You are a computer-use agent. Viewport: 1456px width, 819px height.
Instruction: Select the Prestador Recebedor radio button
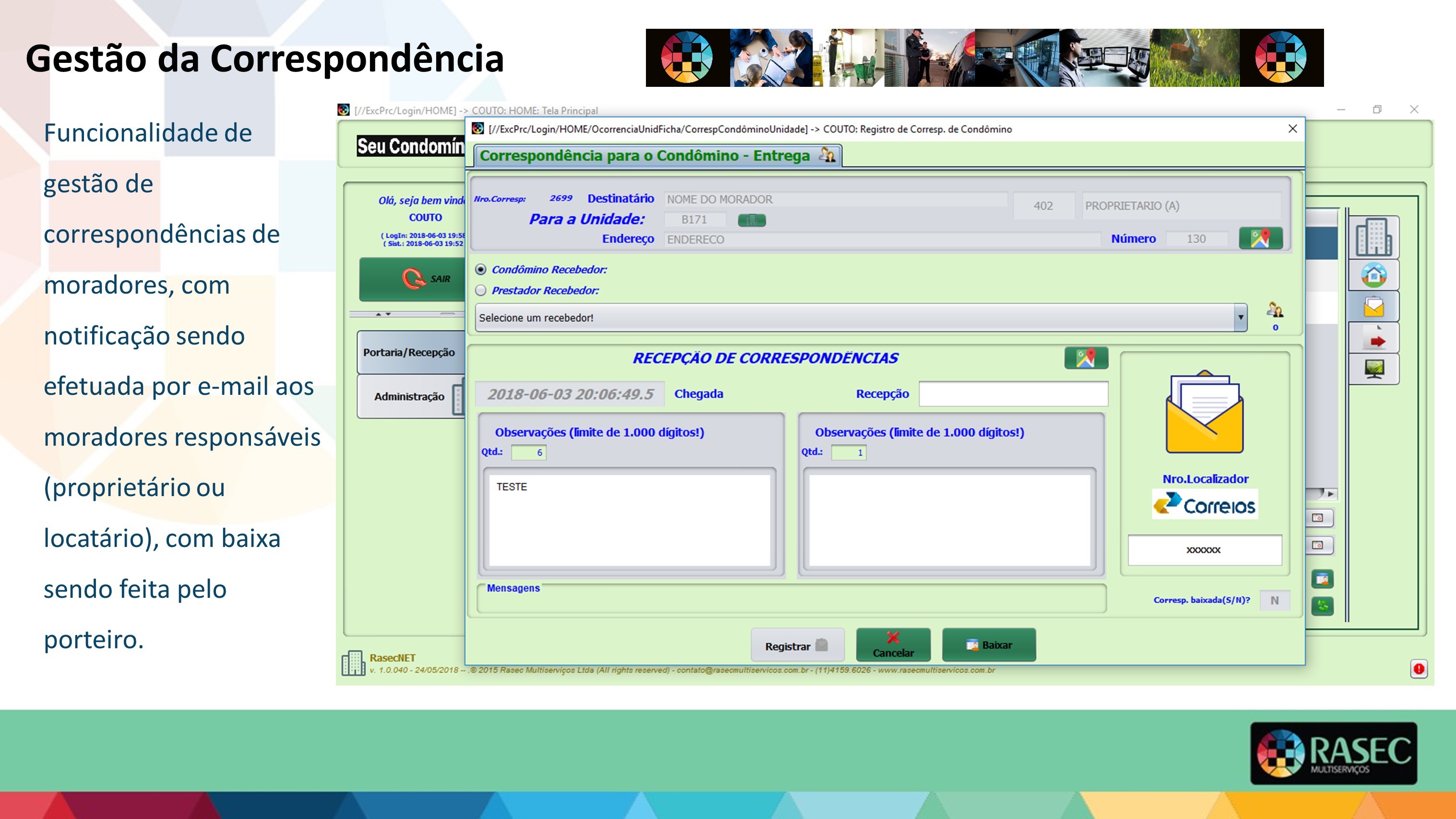click(x=481, y=291)
